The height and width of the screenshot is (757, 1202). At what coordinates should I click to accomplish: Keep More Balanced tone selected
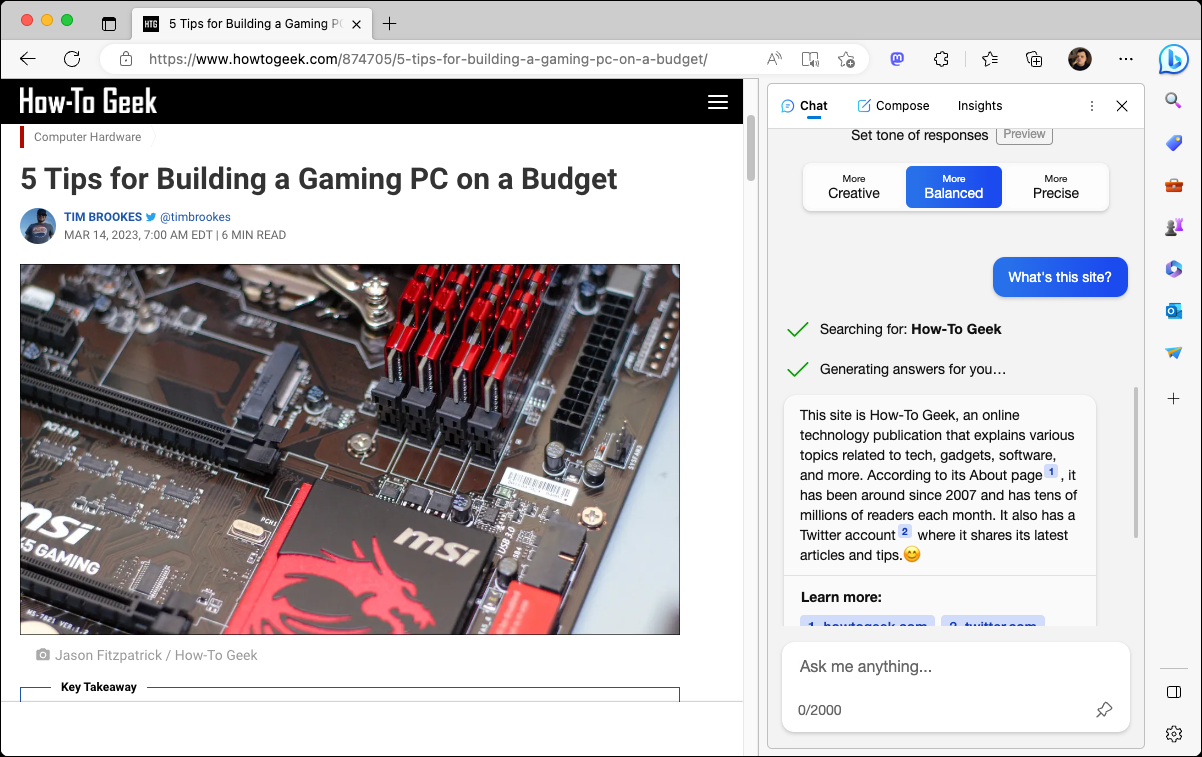coord(953,187)
